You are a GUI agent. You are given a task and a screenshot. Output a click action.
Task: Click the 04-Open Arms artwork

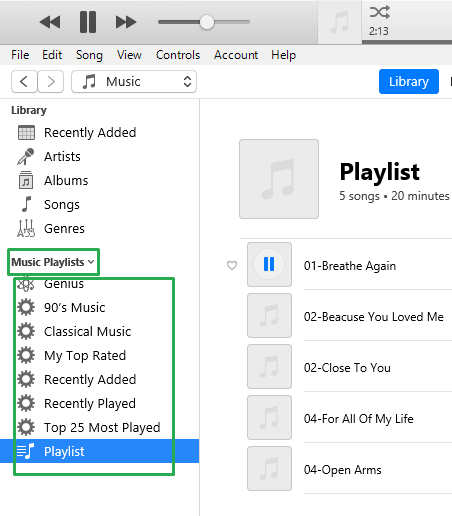click(269, 468)
